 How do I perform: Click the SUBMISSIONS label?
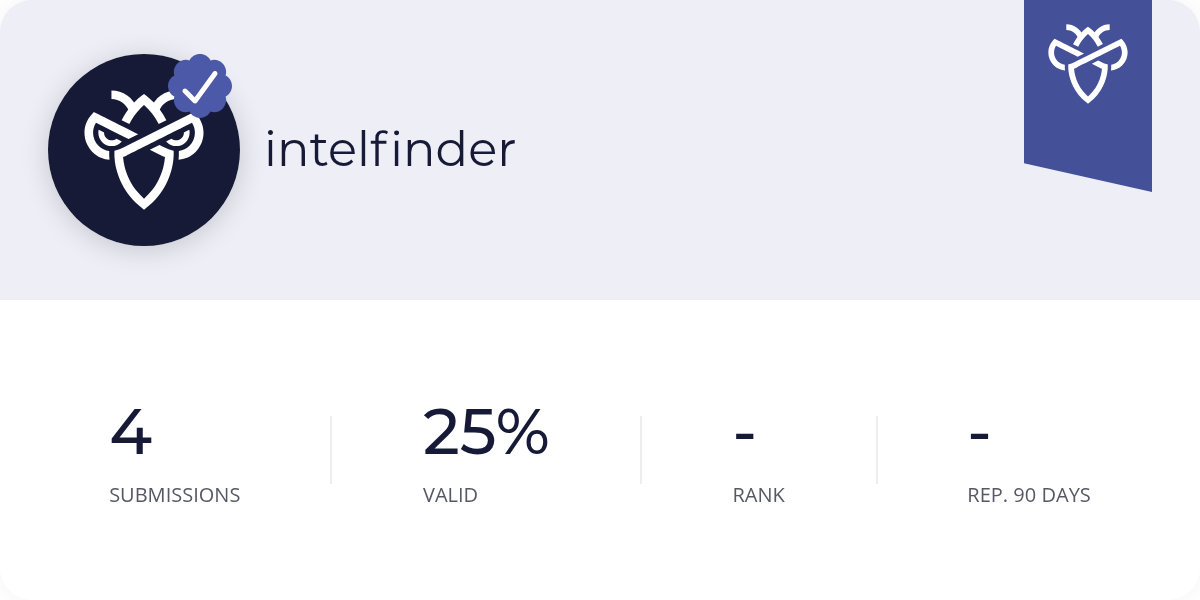[175, 495]
